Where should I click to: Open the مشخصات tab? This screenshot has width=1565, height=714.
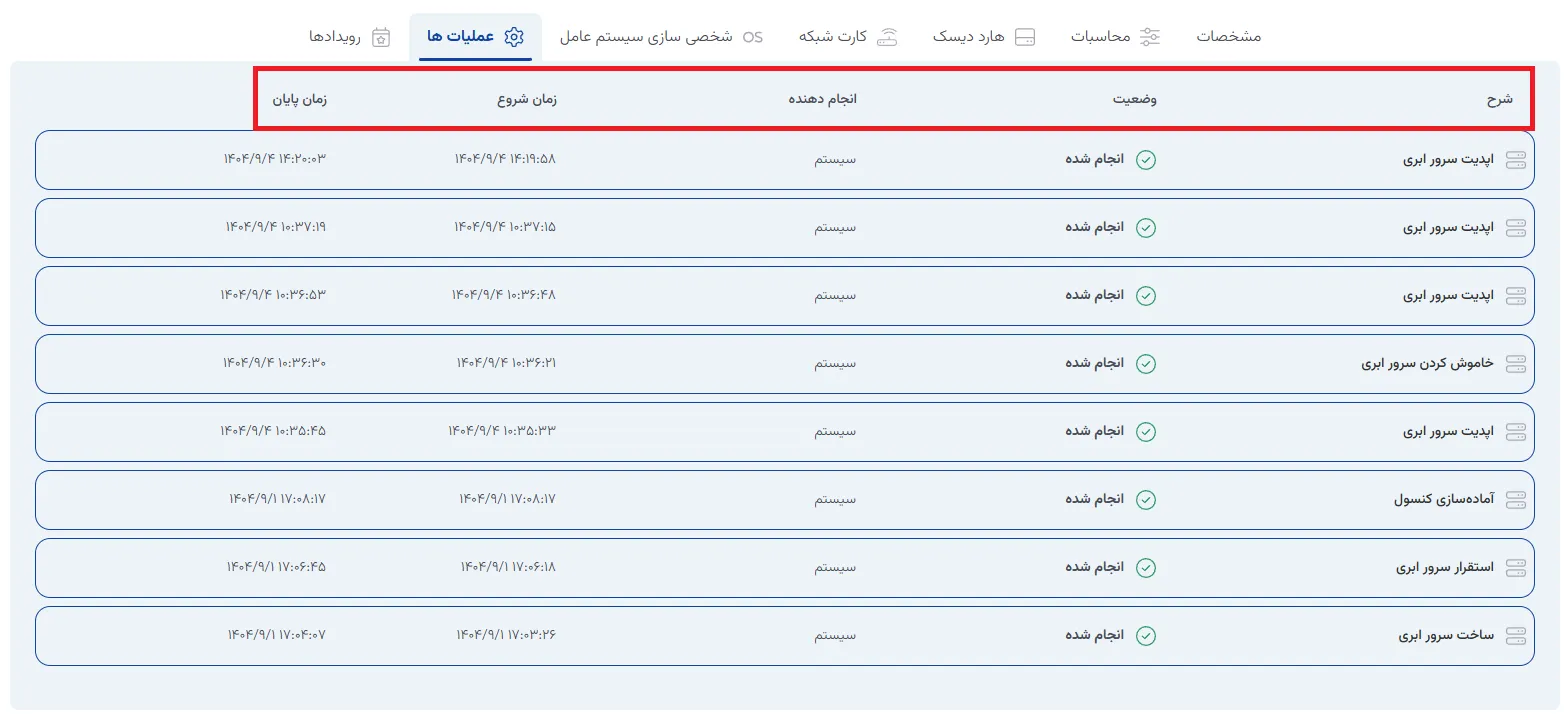pyautogui.click(x=1229, y=37)
